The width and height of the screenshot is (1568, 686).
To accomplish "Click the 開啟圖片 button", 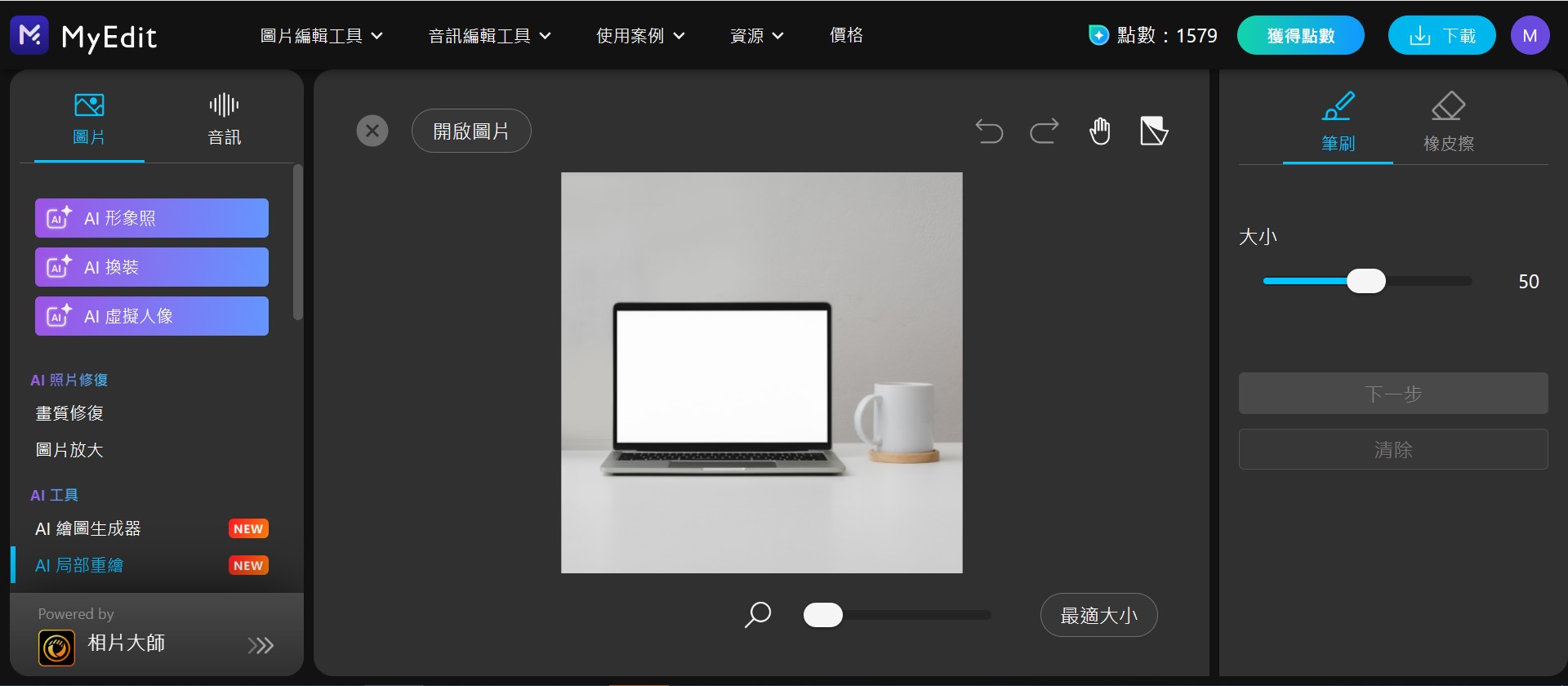I will coord(471,131).
